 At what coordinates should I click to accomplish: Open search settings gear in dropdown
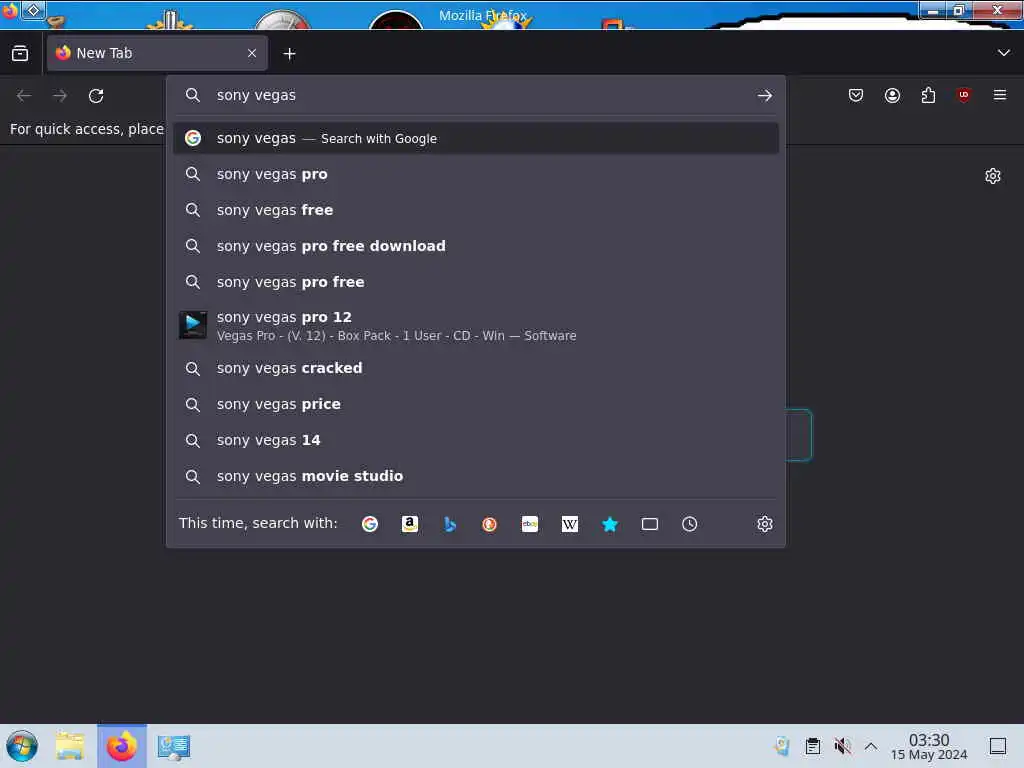[765, 524]
